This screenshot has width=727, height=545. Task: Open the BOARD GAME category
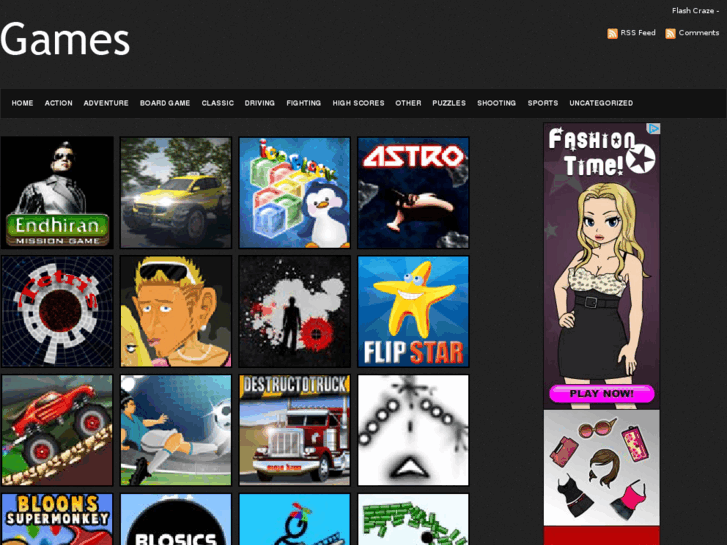point(165,103)
